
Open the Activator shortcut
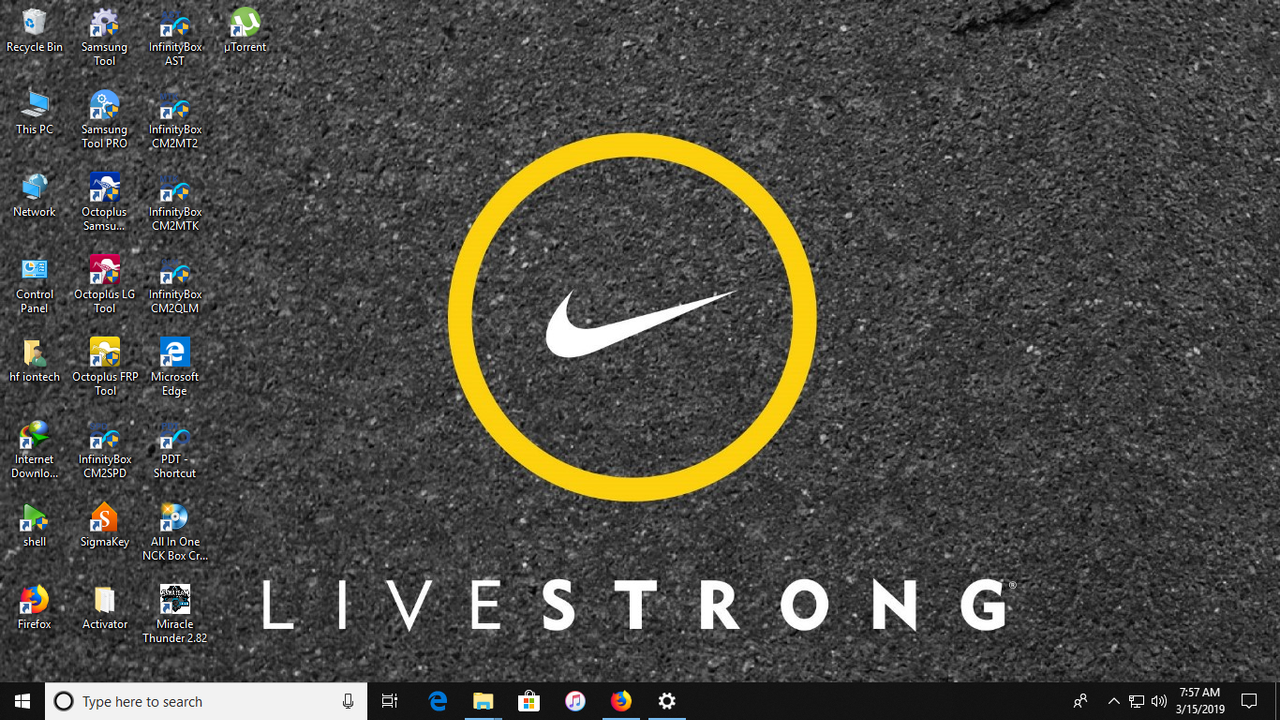click(104, 600)
